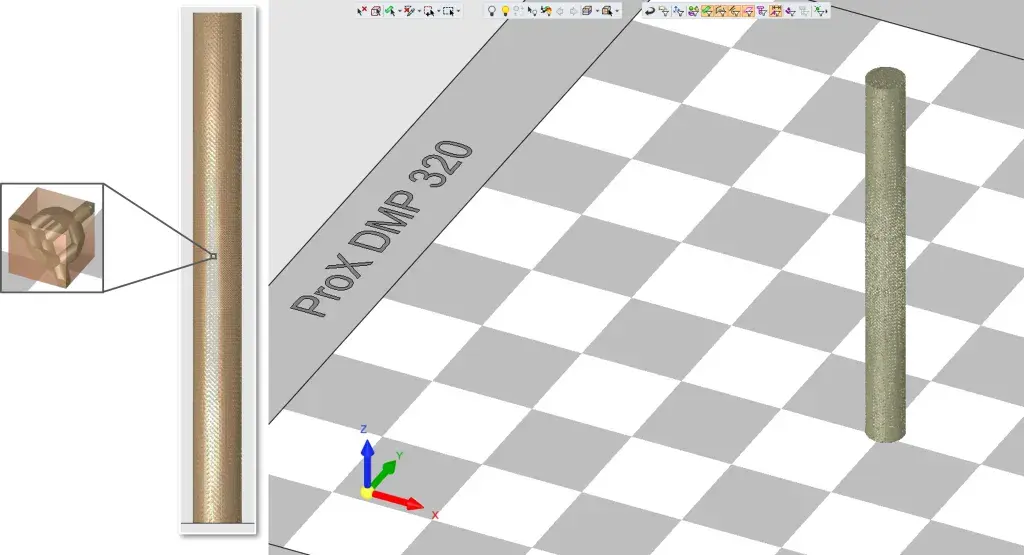Click the lattice unit cell thumbnail
Viewport: 1024px width, 555px height.
[52, 238]
